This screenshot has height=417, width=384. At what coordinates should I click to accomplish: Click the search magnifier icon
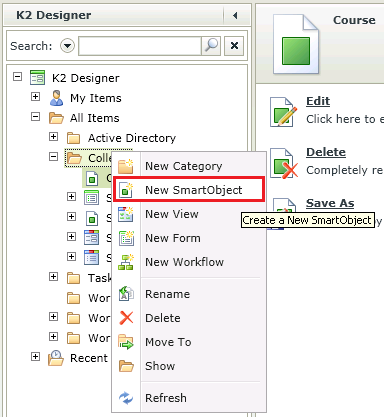[x=211, y=46]
